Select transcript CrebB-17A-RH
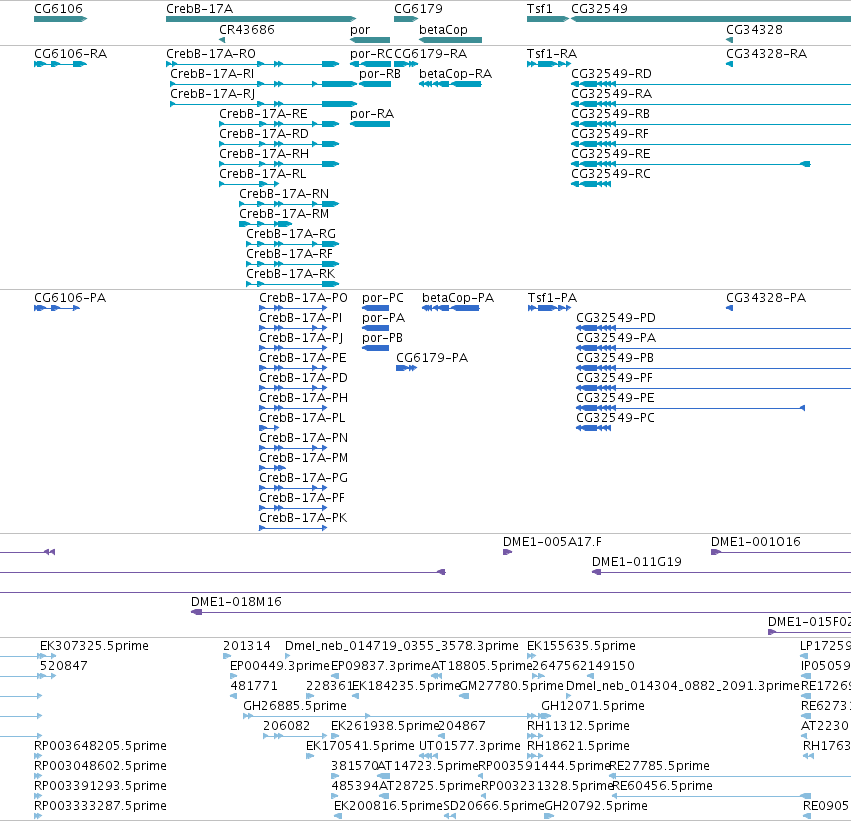 coord(279,164)
